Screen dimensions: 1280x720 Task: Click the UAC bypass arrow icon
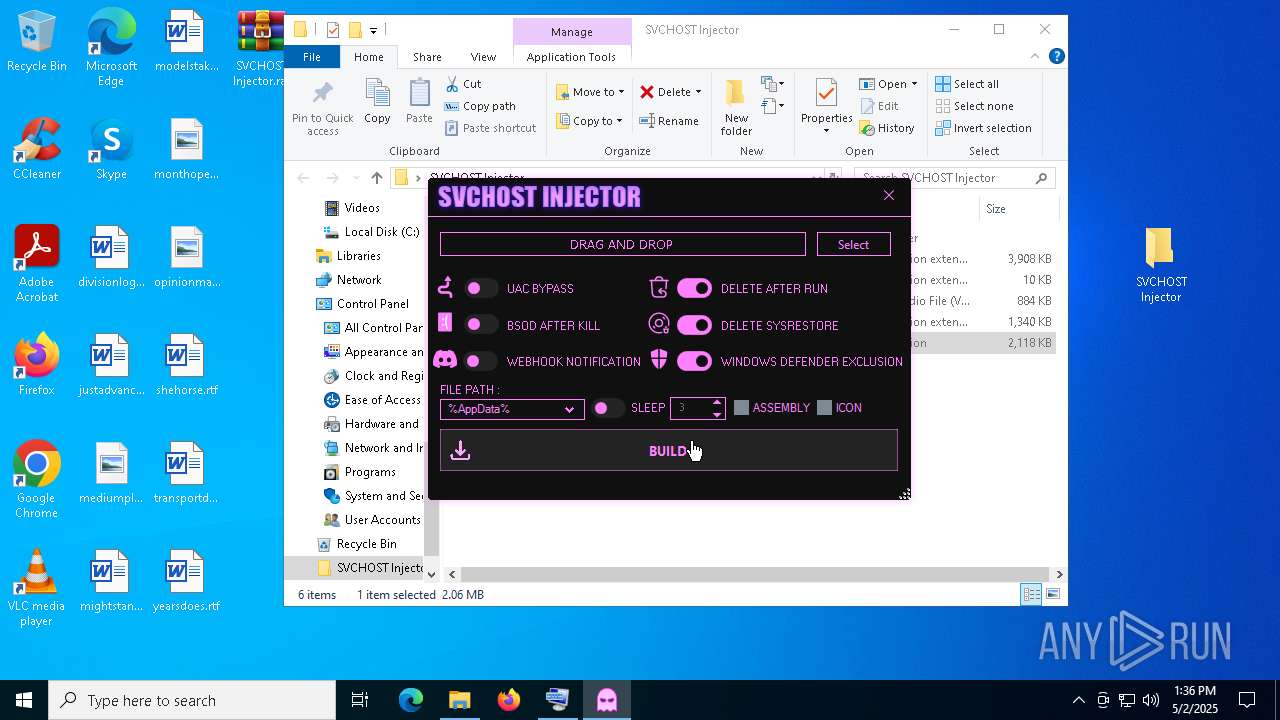(x=446, y=288)
